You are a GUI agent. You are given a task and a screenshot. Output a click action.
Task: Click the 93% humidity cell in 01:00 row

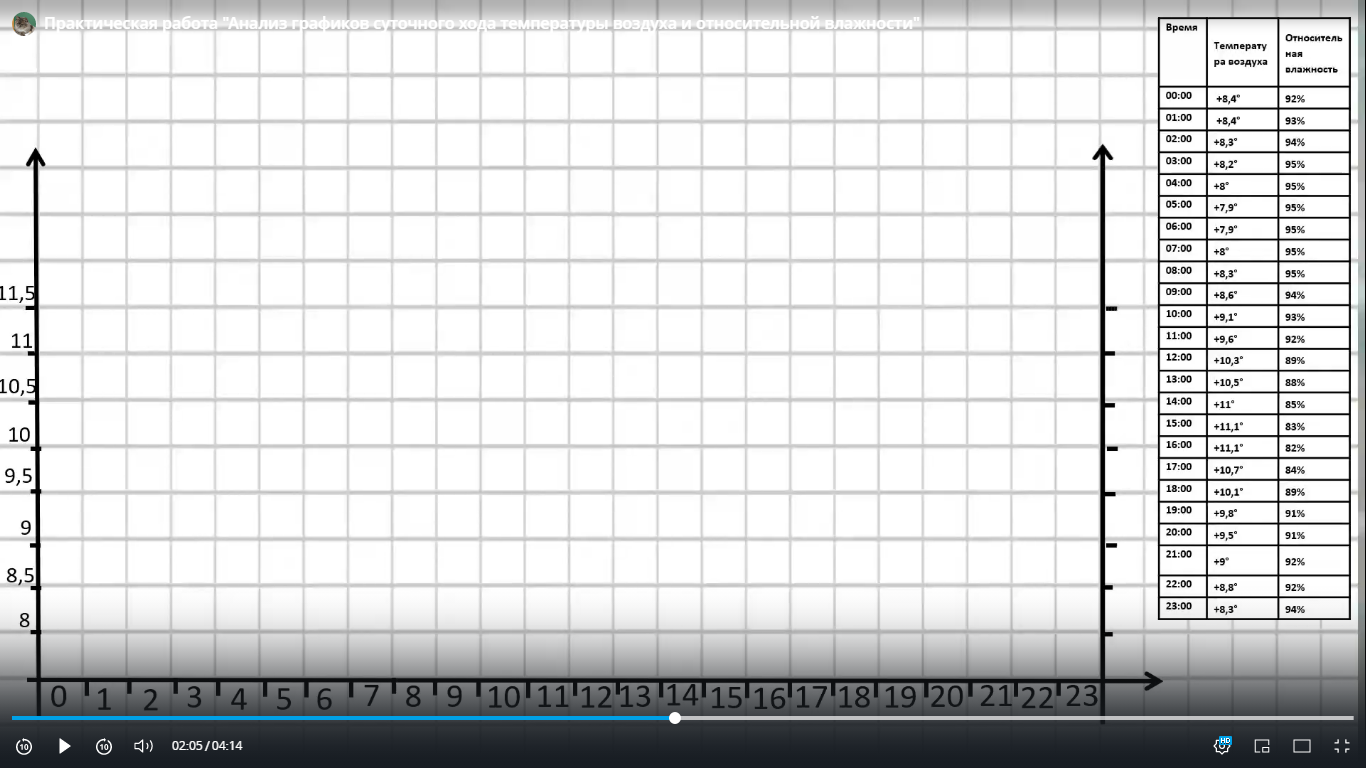tap(1314, 120)
